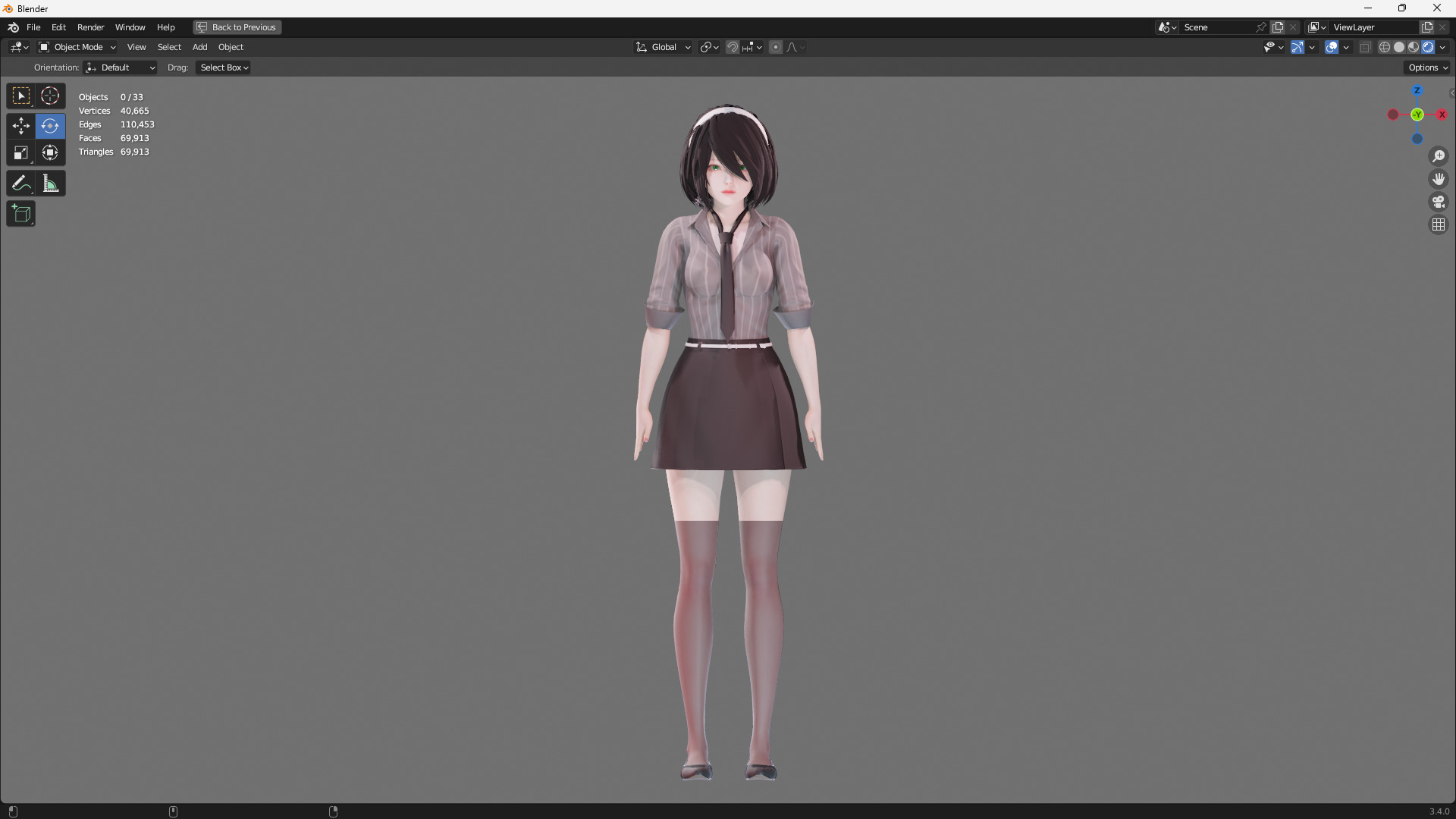The image size is (1456, 819).
Task: Toggle snapping magnet icon
Action: tap(733, 47)
